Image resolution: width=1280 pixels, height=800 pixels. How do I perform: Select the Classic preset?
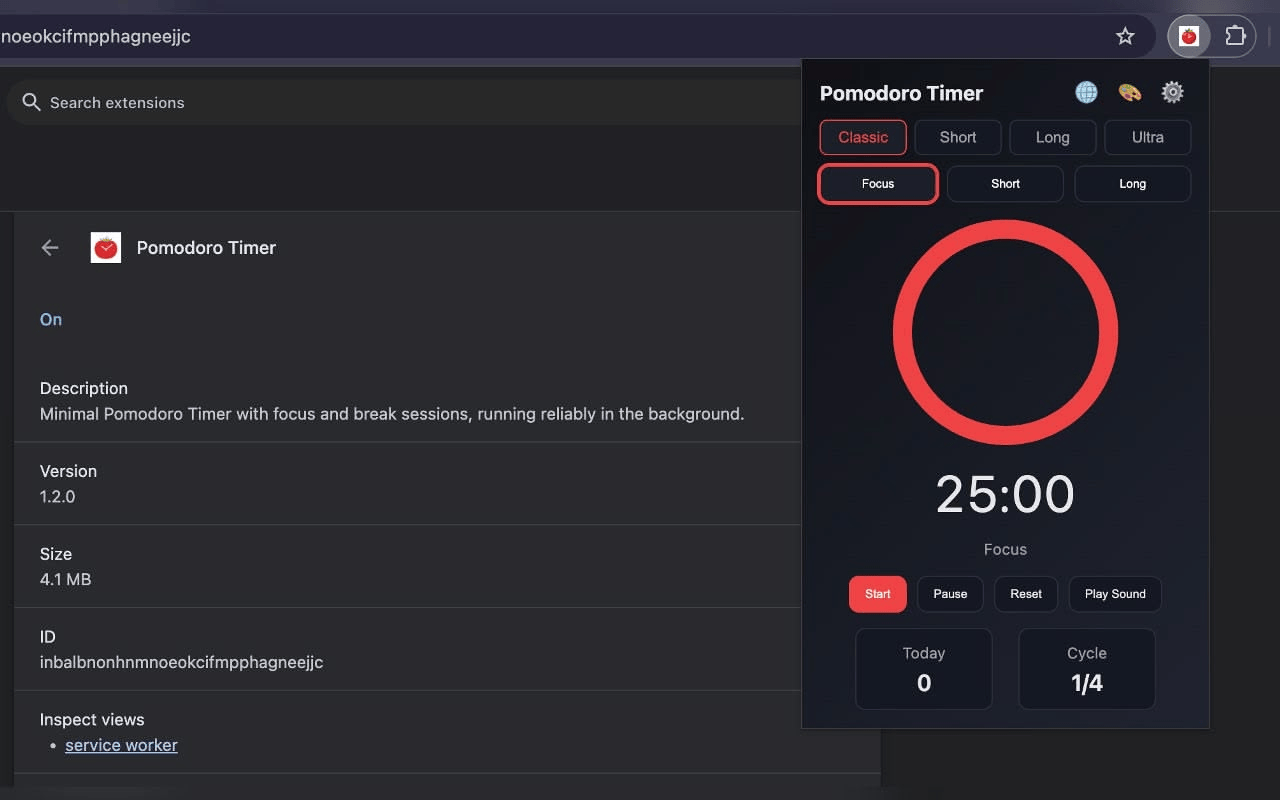863,137
